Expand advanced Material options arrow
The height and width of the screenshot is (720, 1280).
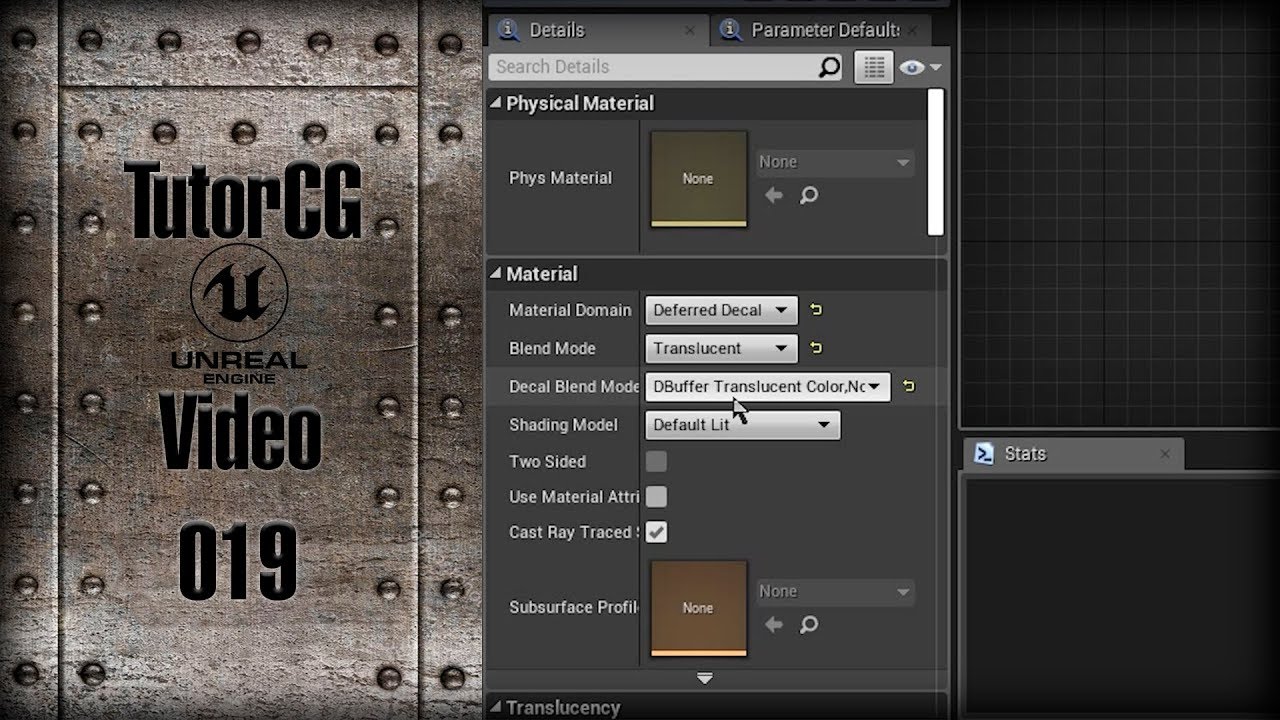point(705,678)
